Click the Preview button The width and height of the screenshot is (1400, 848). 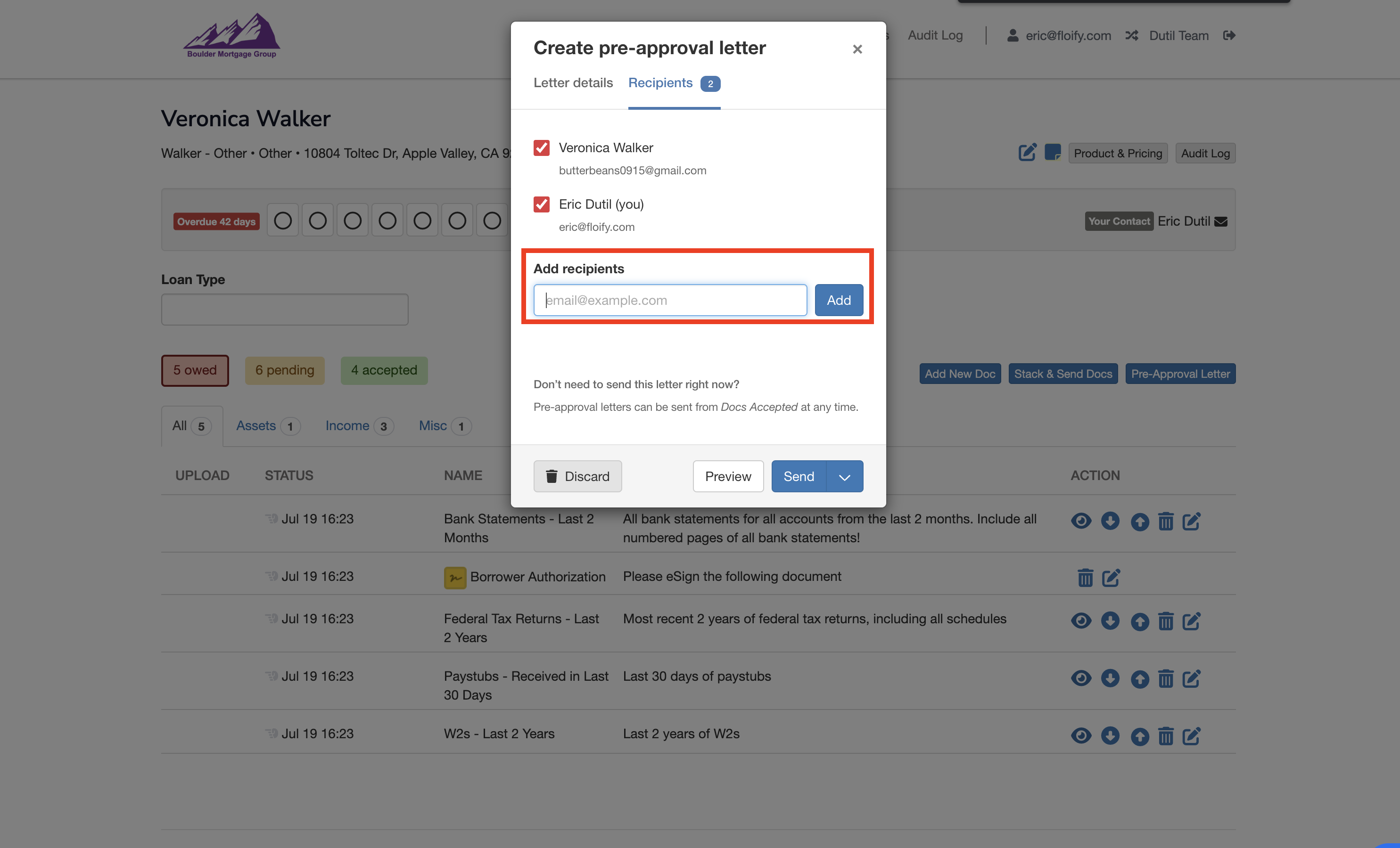(x=728, y=477)
